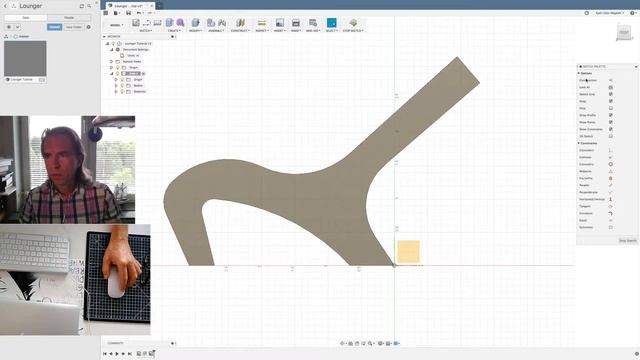Expand the Sketches folder node

116,92
